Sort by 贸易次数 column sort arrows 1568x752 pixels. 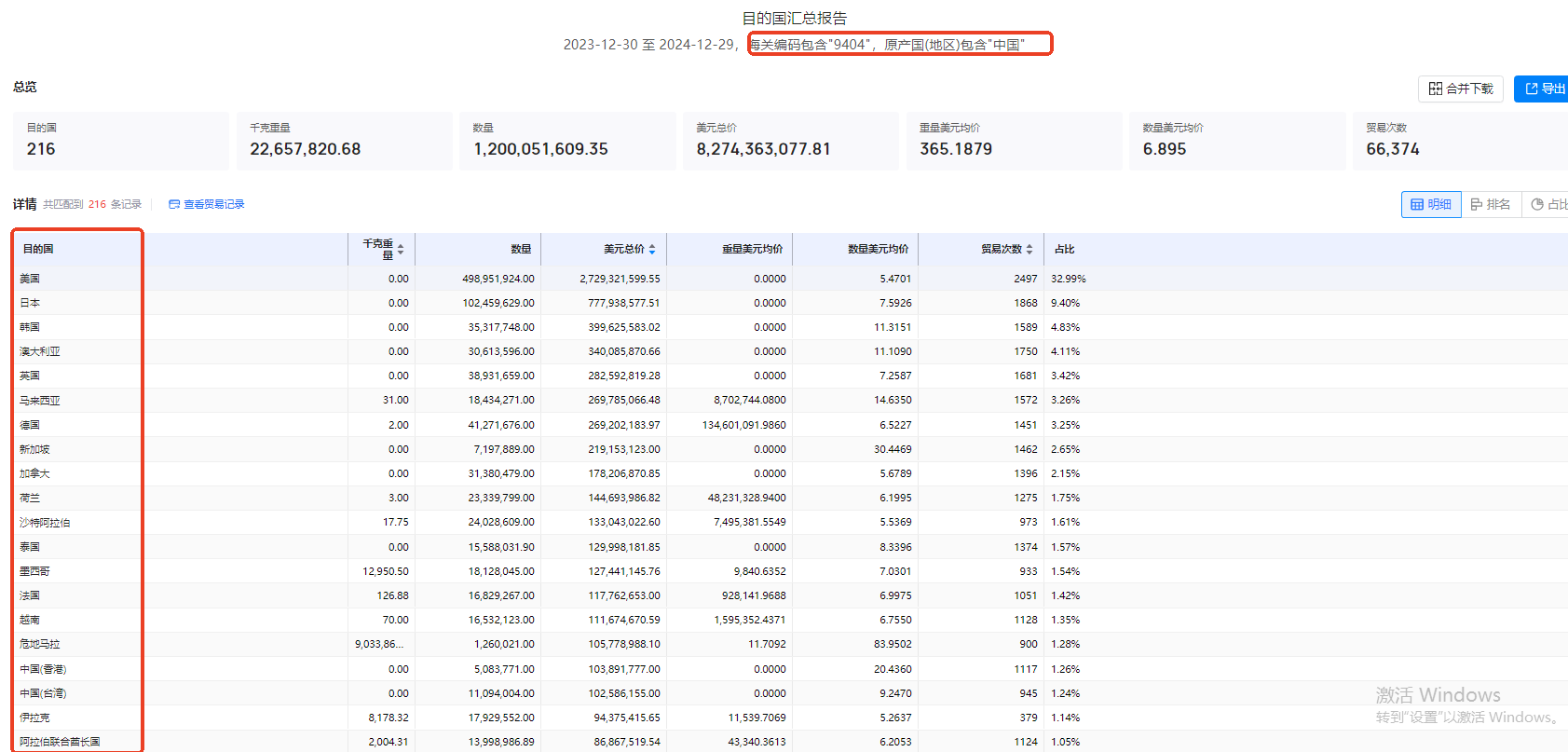pyautogui.click(x=1029, y=249)
